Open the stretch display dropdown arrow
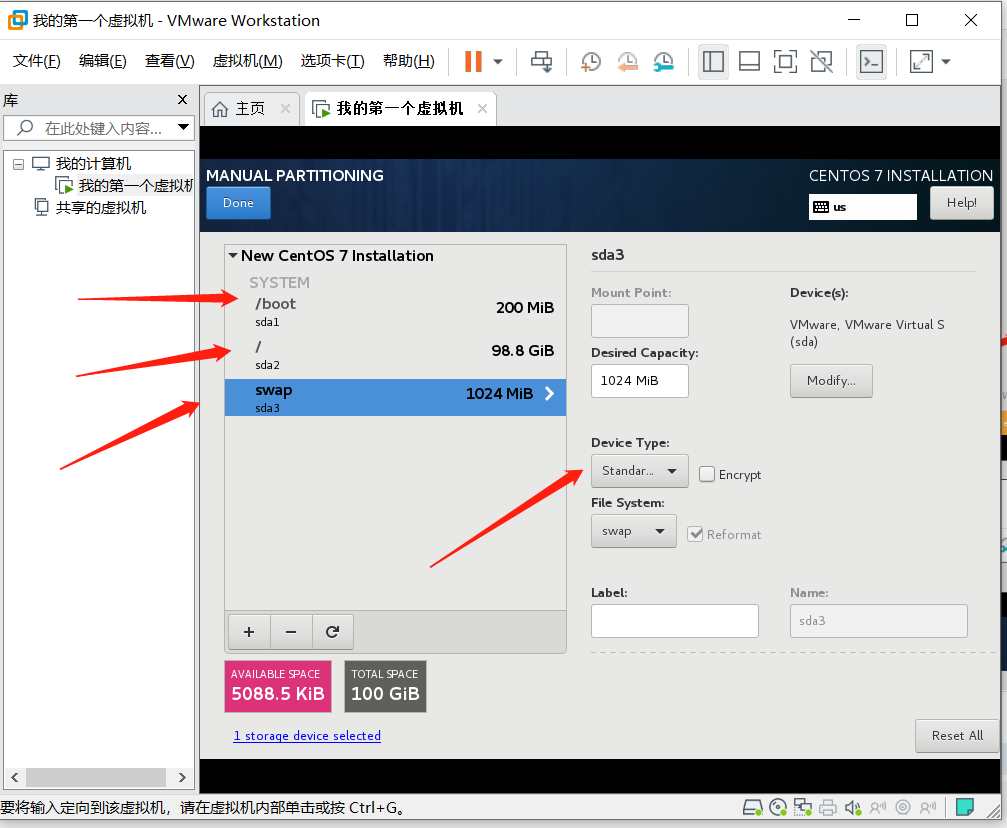The height and width of the screenshot is (828, 1007). (x=946, y=62)
